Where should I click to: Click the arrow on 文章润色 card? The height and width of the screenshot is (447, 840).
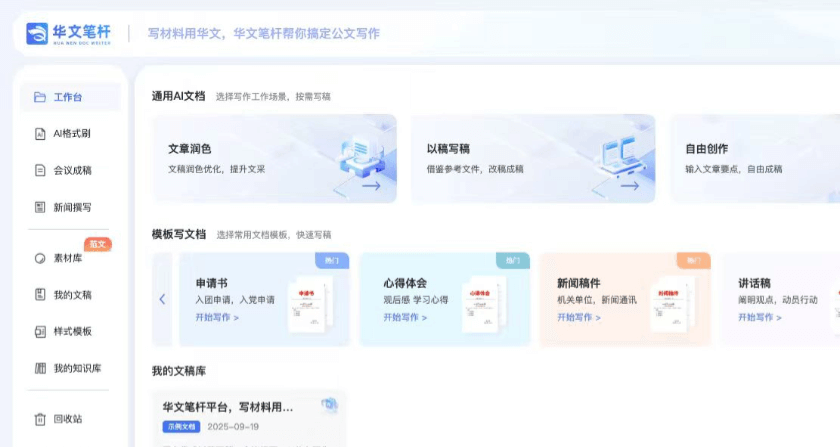pyautogui.click(x=371, y=186)
